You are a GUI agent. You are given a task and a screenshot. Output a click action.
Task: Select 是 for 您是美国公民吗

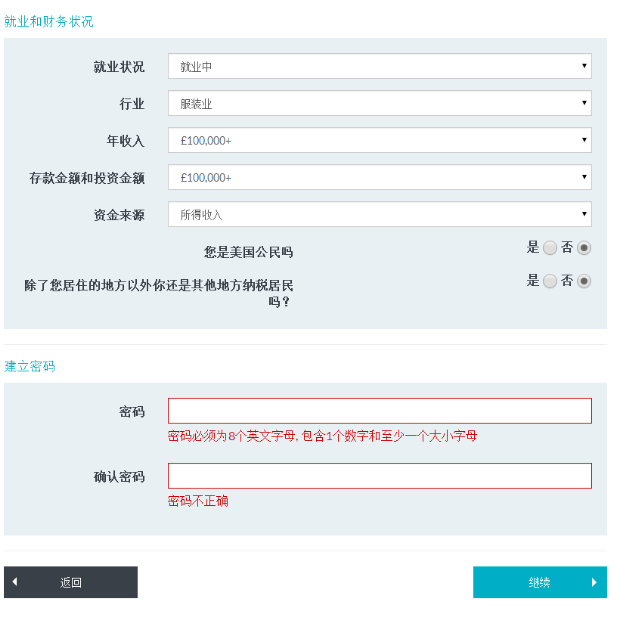[550, 248]
